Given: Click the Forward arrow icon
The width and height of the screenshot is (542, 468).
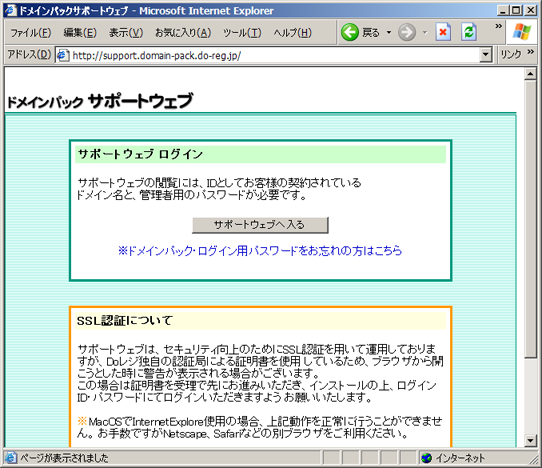Looking at the screenshot, I should (406, 32).
